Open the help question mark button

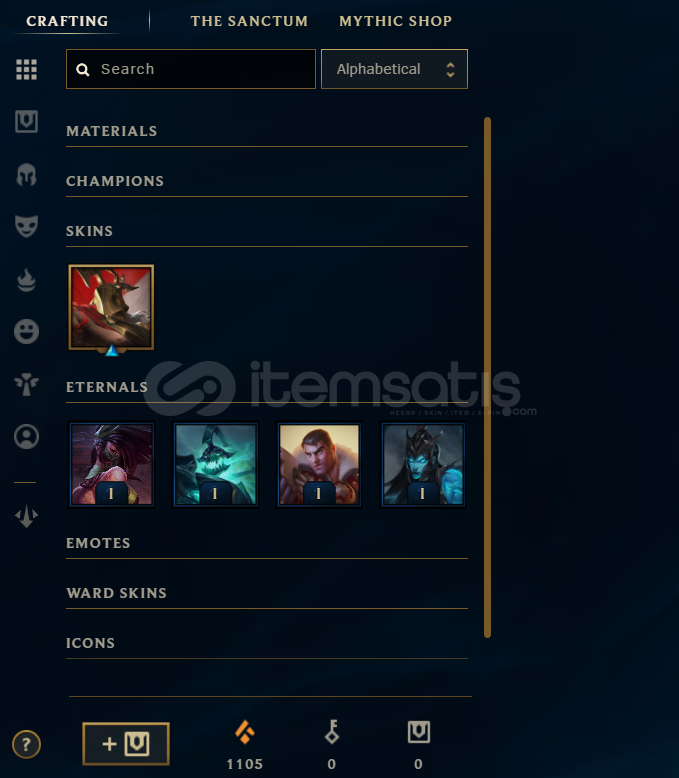26,744
